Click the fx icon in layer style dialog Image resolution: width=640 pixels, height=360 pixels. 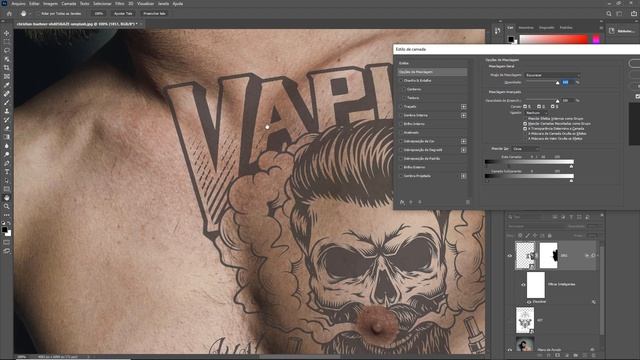[402, 202]
